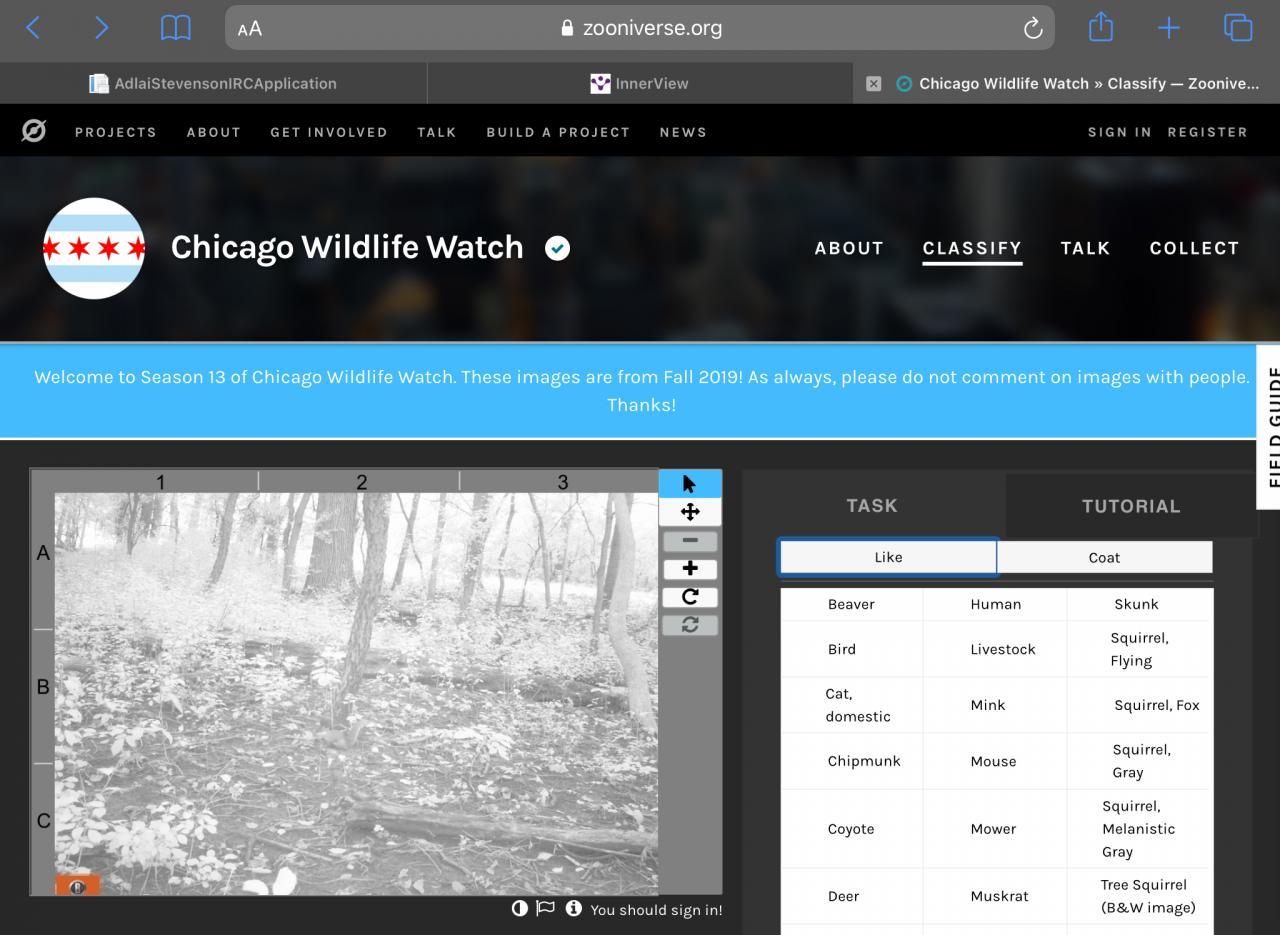Zoom out of the subject image
Viewport: 1280px width, 935px height.
(690, 541)
